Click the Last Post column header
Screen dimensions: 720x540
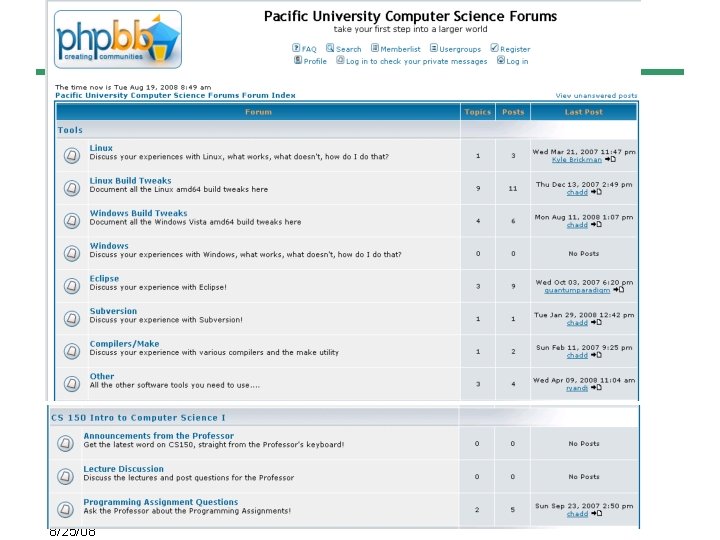tap(584, 112)
